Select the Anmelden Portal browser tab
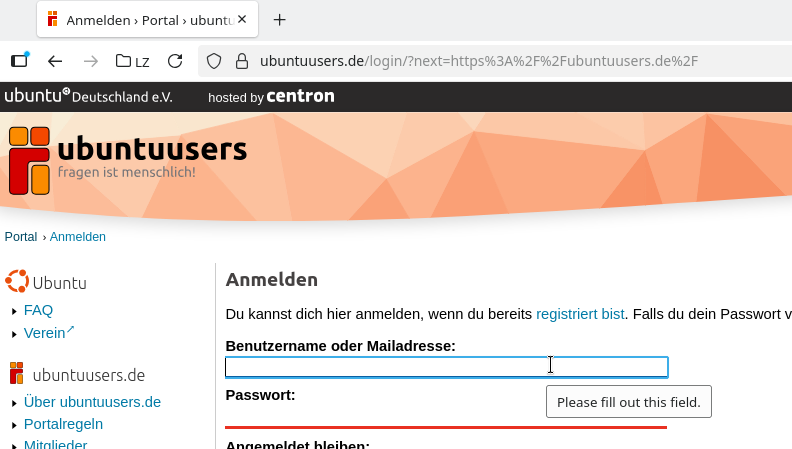This screenshot has height=449, width=792. [140, 20]
